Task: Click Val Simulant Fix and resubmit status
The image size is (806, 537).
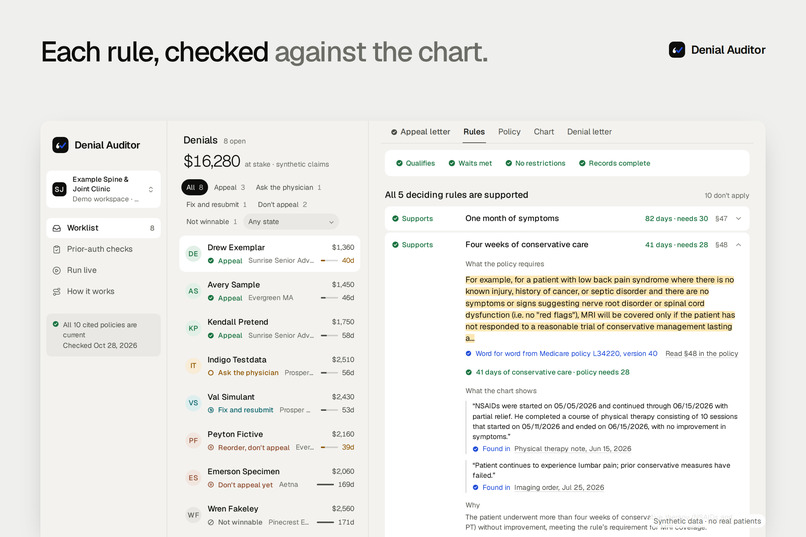Action: pos(241,410)
